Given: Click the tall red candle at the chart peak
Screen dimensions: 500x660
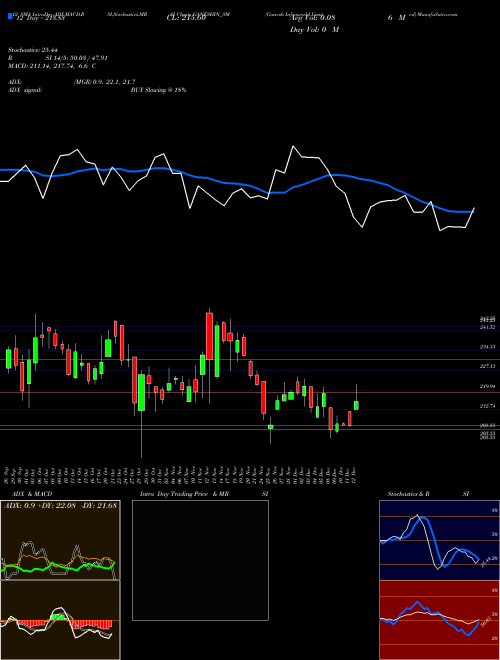Looking at the screenshot, I should (x=209, y=336).
